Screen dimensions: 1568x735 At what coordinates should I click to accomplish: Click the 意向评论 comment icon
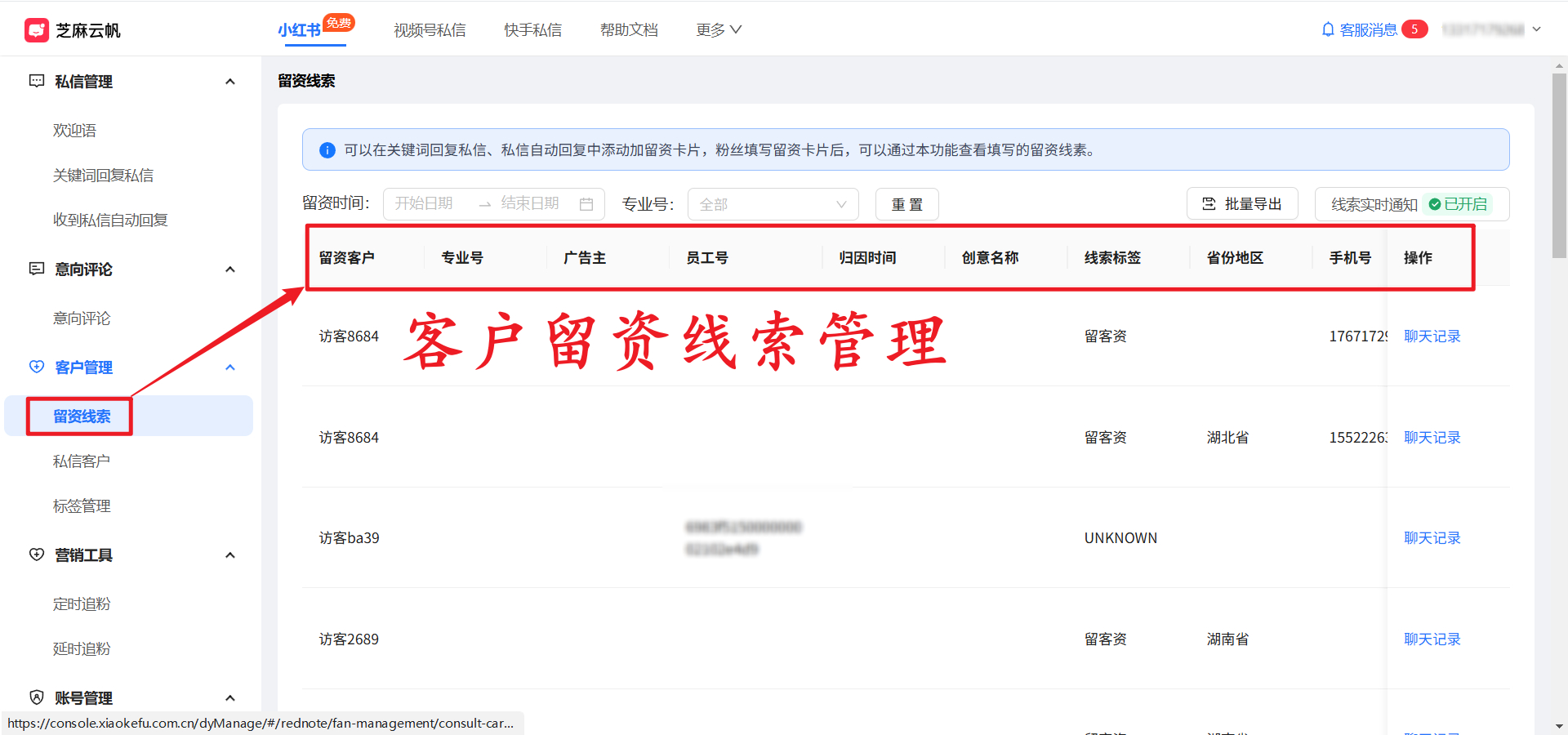[36, 269]
